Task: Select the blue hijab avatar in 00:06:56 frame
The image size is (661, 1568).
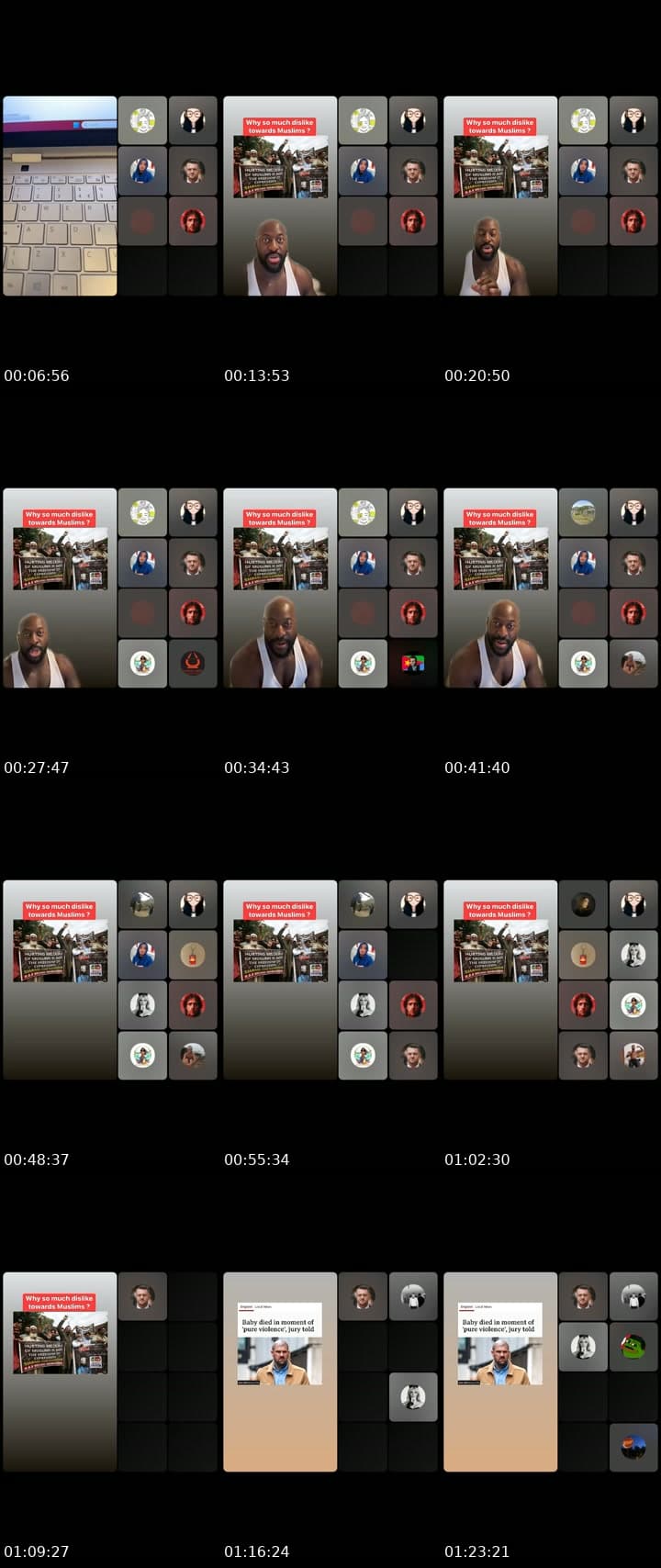Action: 142,171
